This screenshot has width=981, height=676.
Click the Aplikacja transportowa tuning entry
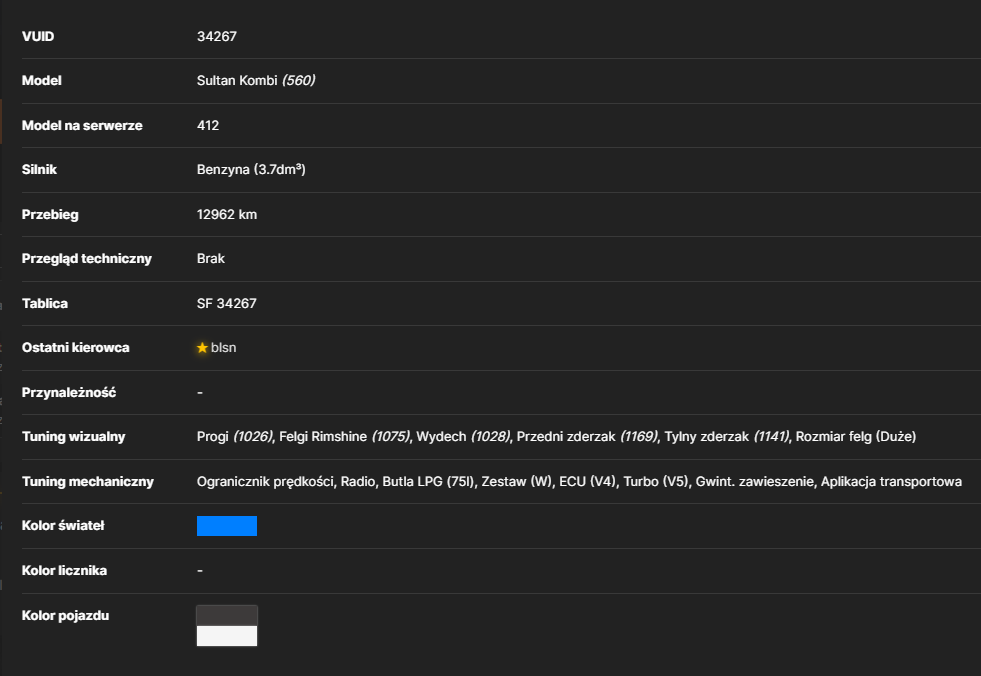pyautogui.click(x=891, y=482)
